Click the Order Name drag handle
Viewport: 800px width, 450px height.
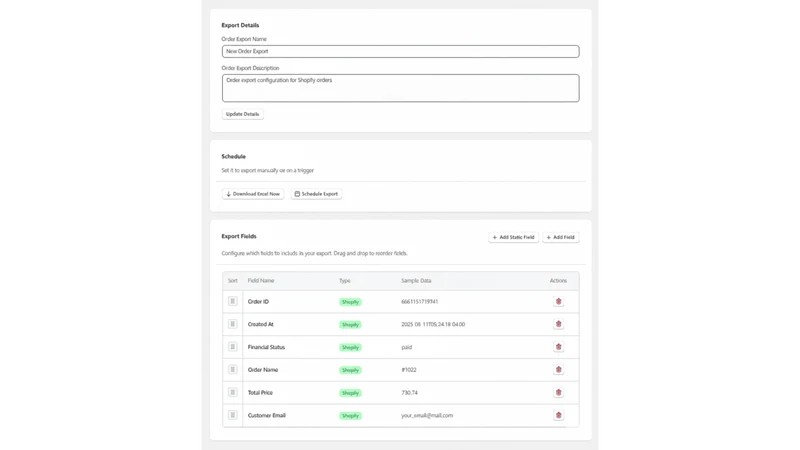pyautogui.click(x=233, y=369)
